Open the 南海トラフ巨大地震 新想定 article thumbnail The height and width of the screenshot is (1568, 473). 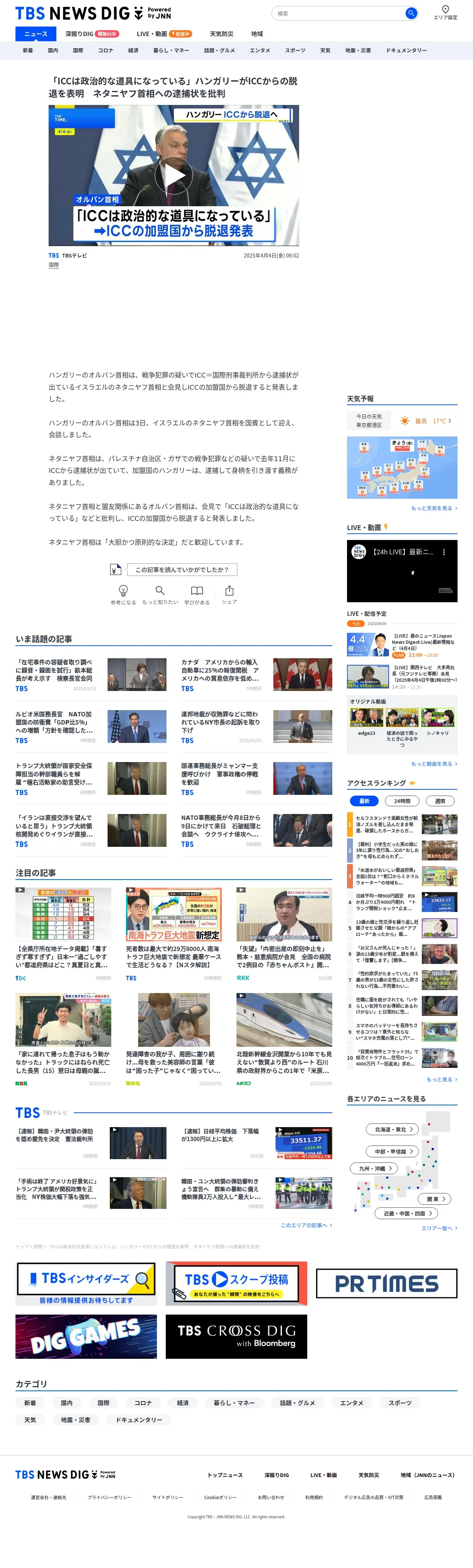[x=174, y=913]
